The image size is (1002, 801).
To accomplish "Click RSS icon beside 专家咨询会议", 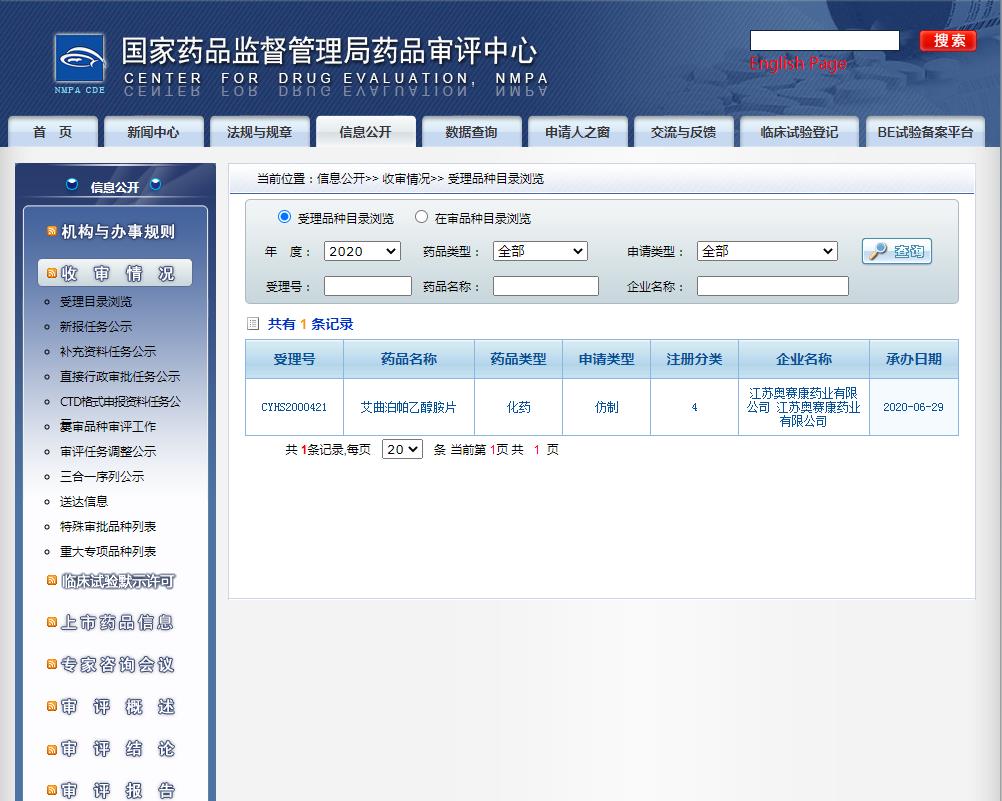I will pyautogui.click(x=52, y=664).
